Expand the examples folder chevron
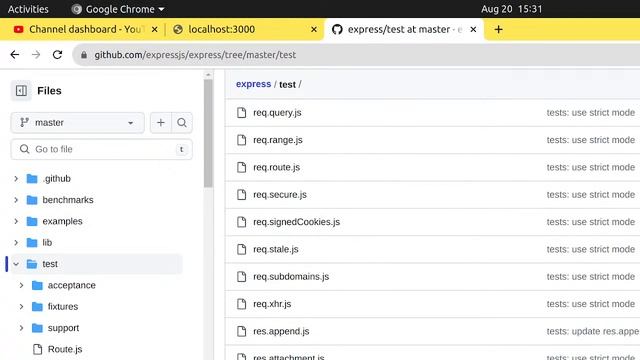 click(x=16, y=221)
